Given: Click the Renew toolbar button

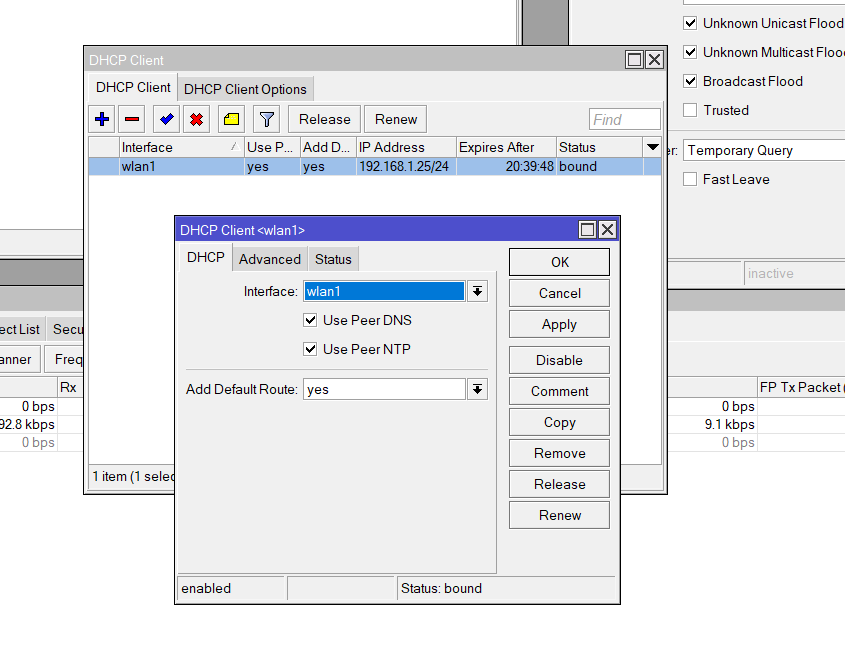Looking at the screenshot, I should pyautogui.click(x=396, y=119).
